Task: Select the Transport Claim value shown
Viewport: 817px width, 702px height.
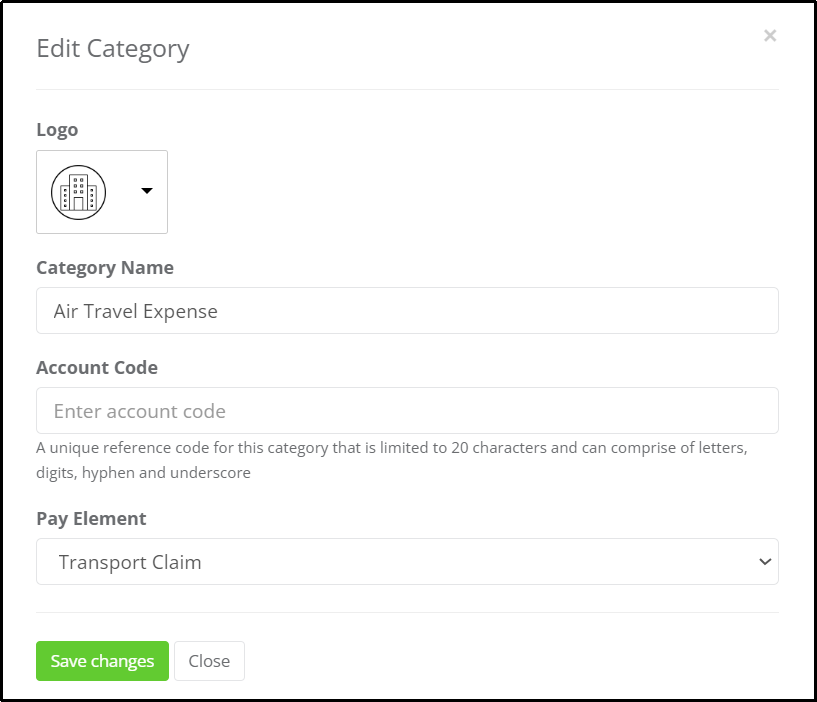Action: click(x=130, y=562)
